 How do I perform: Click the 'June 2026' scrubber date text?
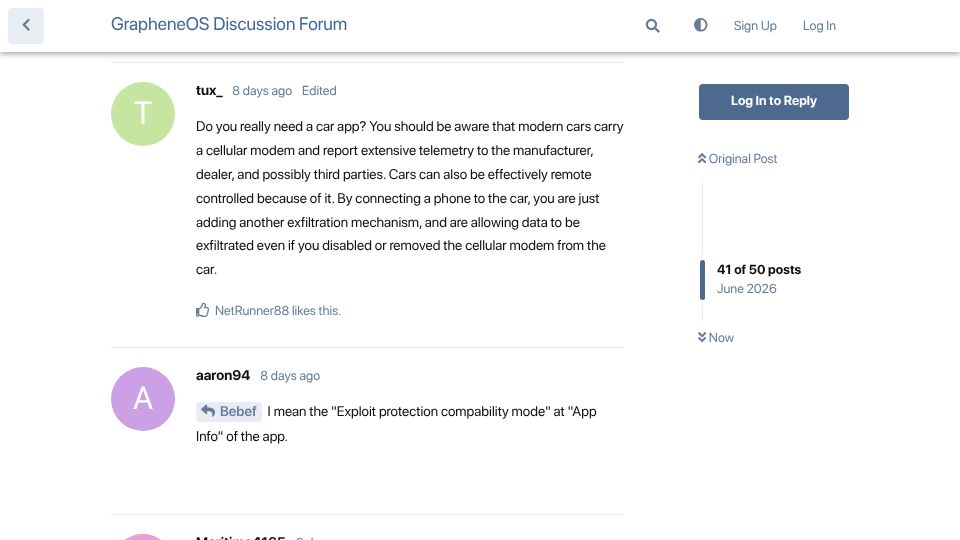746,288
